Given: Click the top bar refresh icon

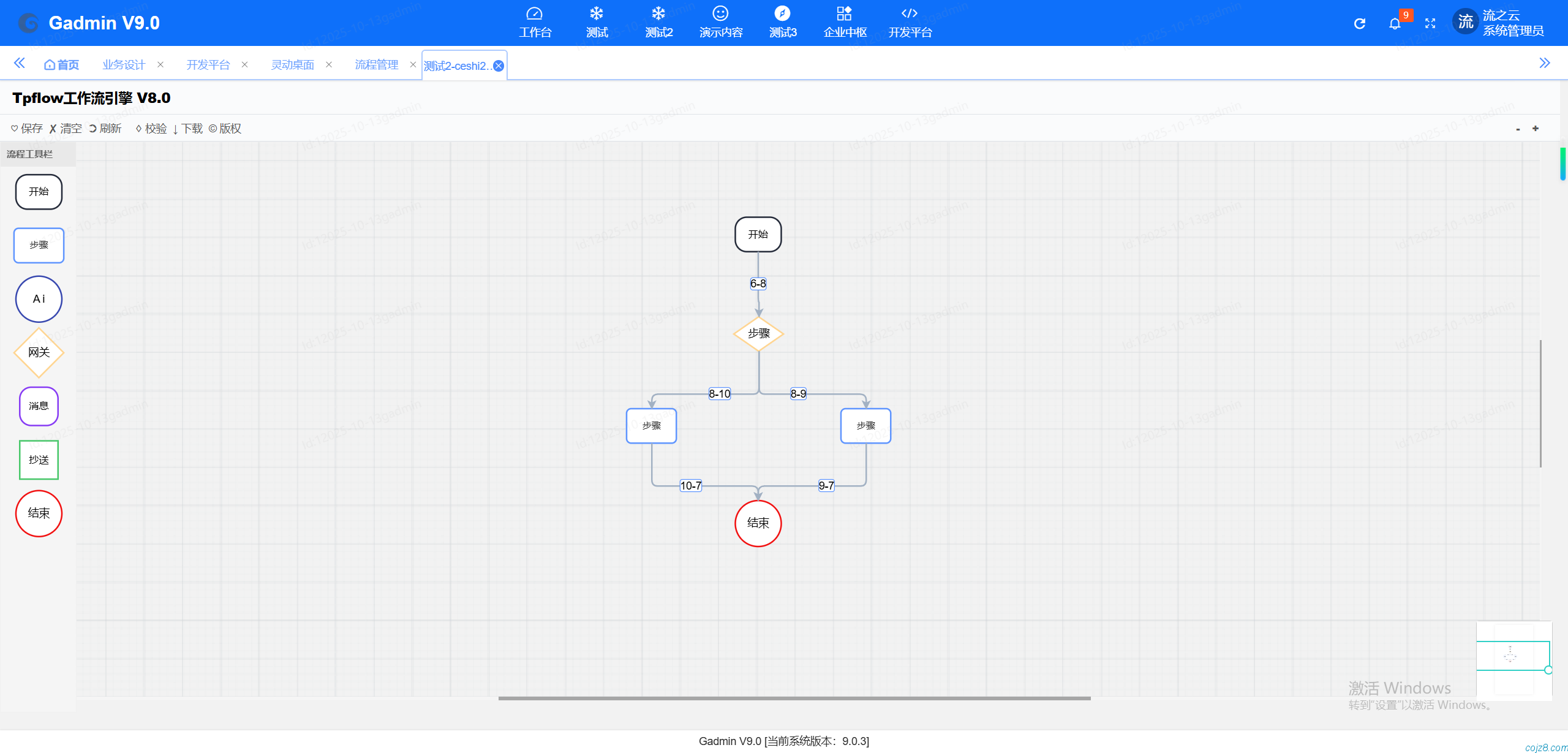Looking at the screenshot, I should [x=1359, y=24].
